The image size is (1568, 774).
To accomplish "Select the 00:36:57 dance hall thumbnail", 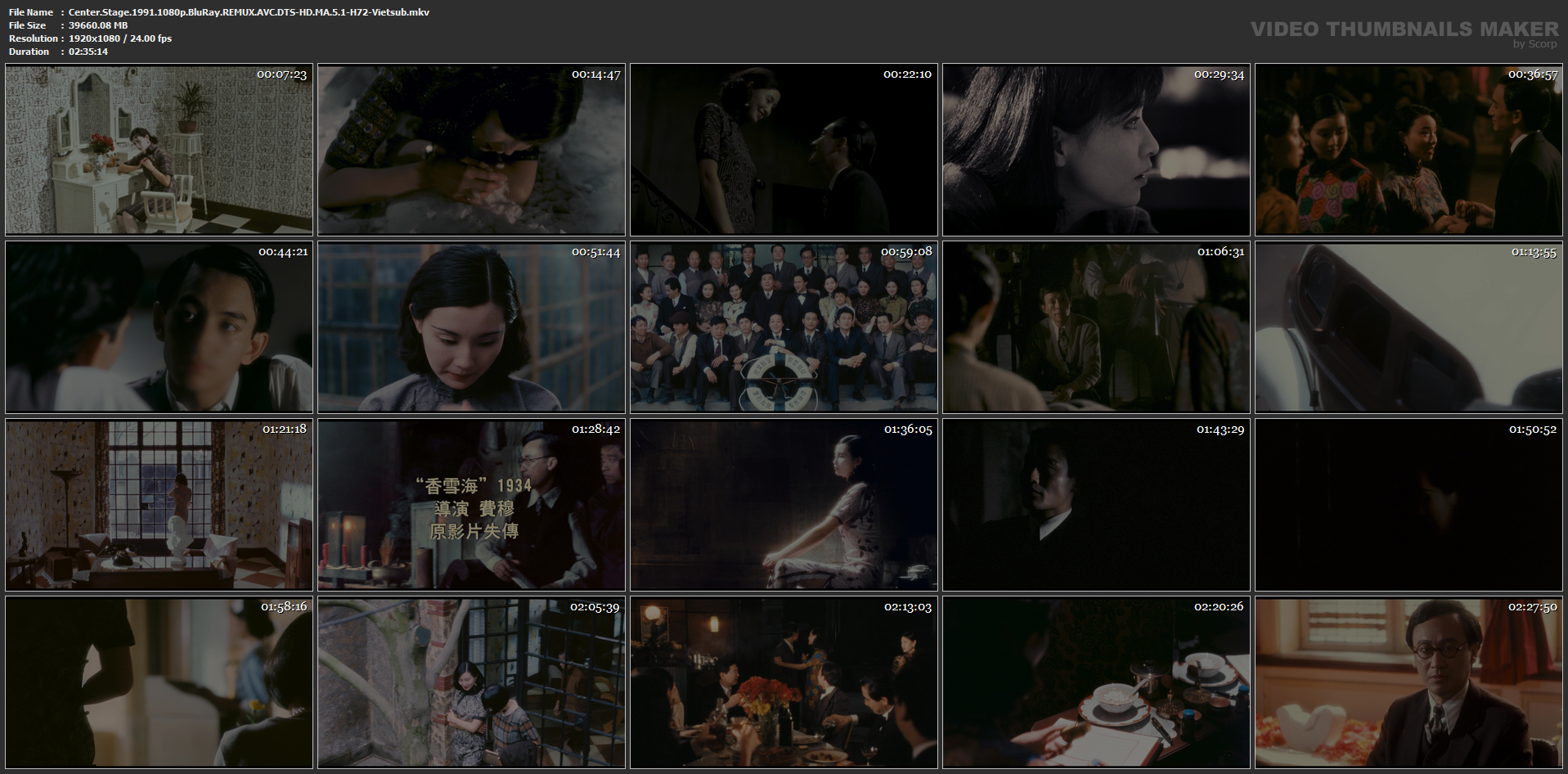I will click(1409, 150).
